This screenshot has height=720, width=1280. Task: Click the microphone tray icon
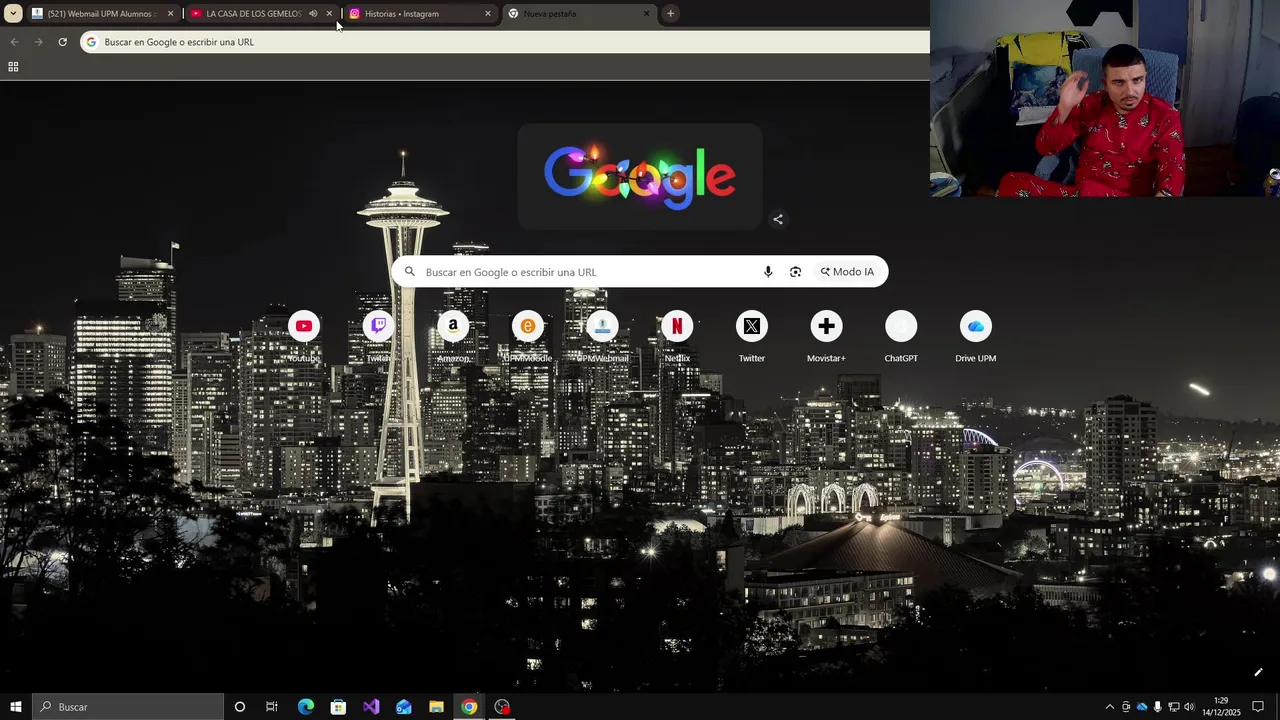[x=1158, y=707]
